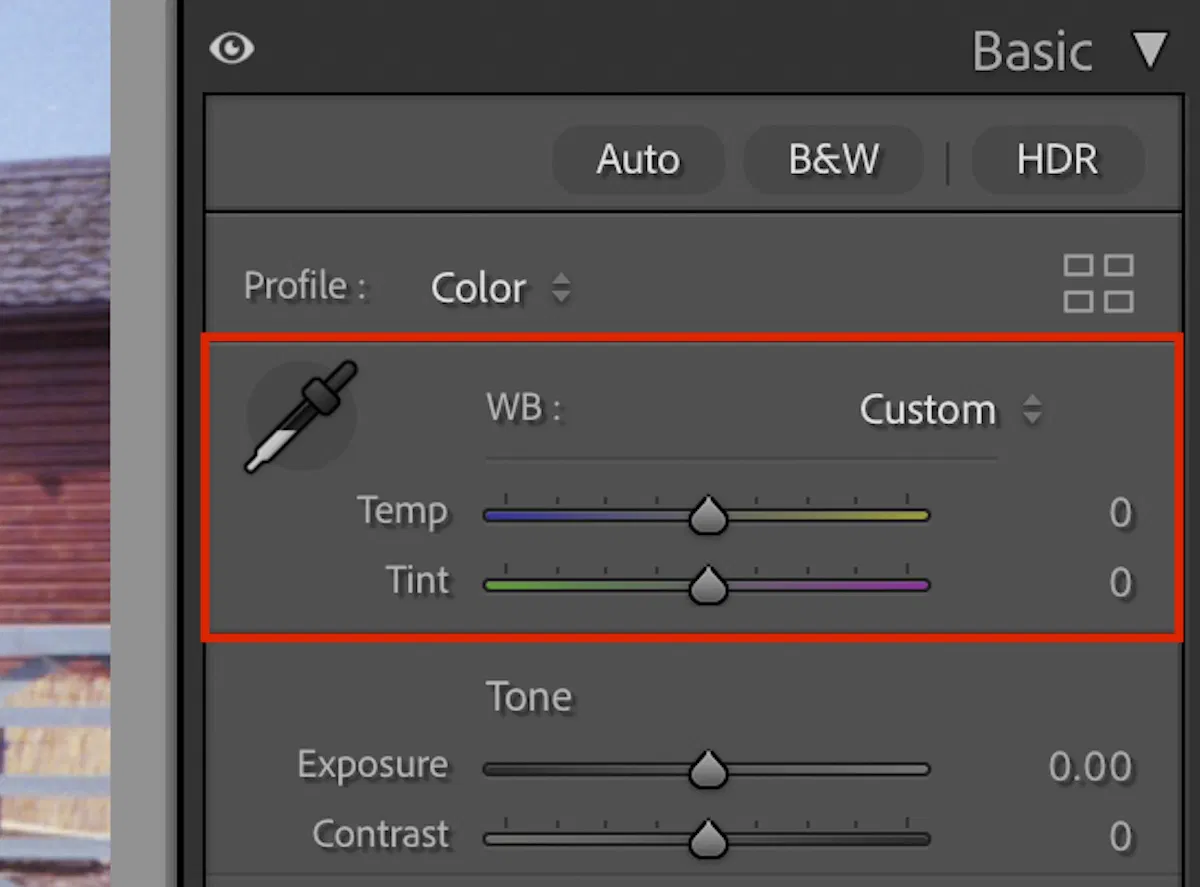Click the Tone section label

tap(529, 697)
